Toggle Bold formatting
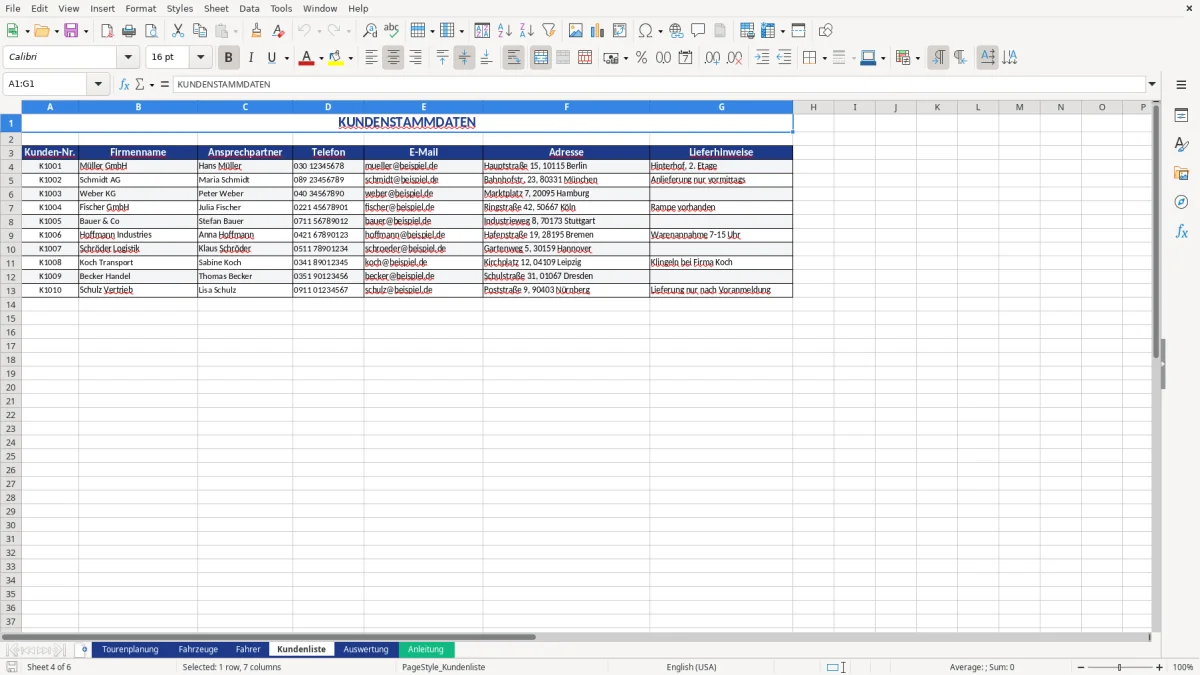 [x=228, y=58]
